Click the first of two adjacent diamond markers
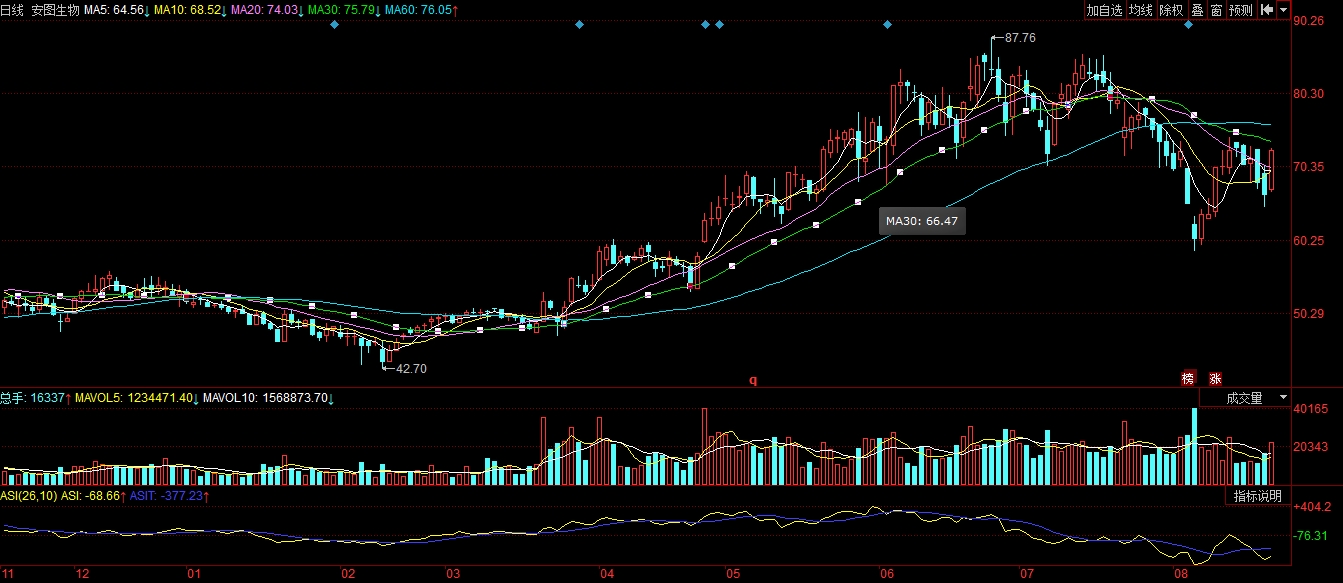 click(705, 24)
